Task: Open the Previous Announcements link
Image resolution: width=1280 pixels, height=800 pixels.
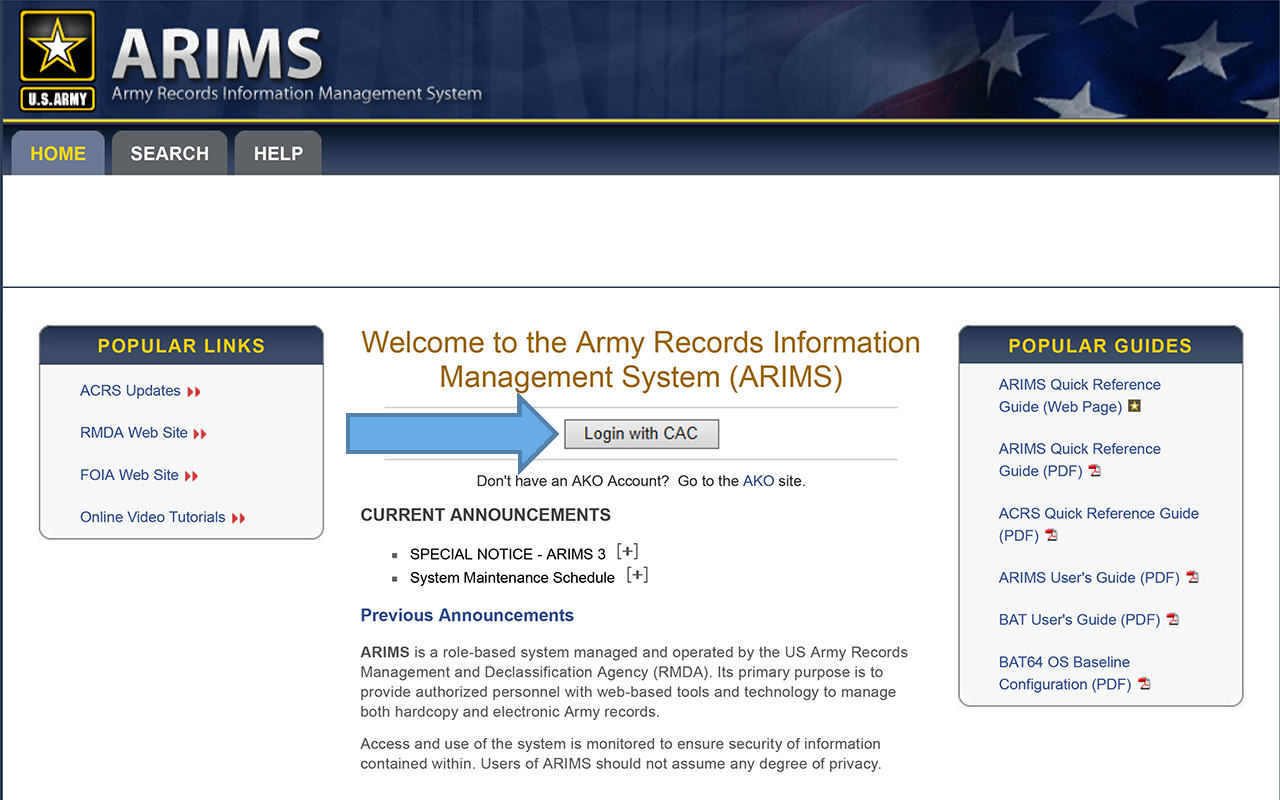Action: point(467,615)
